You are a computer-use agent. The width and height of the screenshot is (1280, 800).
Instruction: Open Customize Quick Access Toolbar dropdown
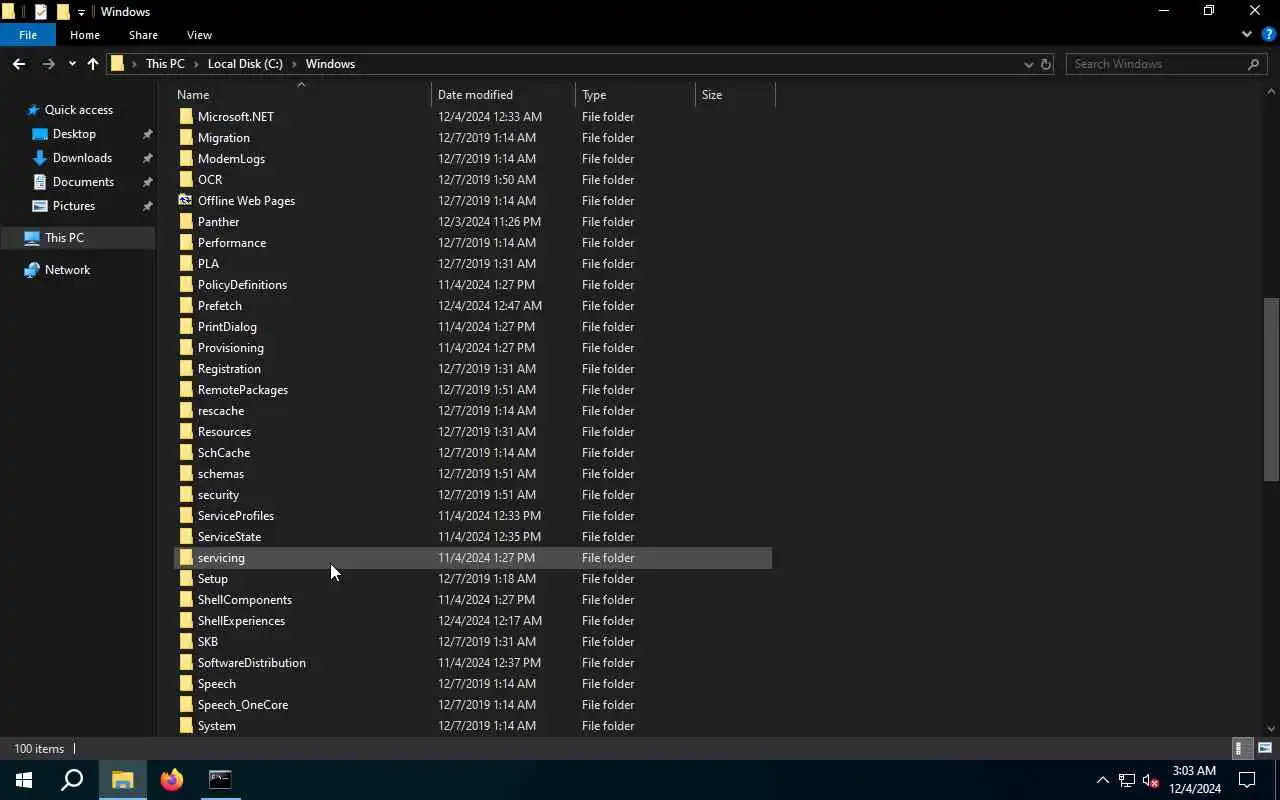pyautogui.click(x=81, y=12)
